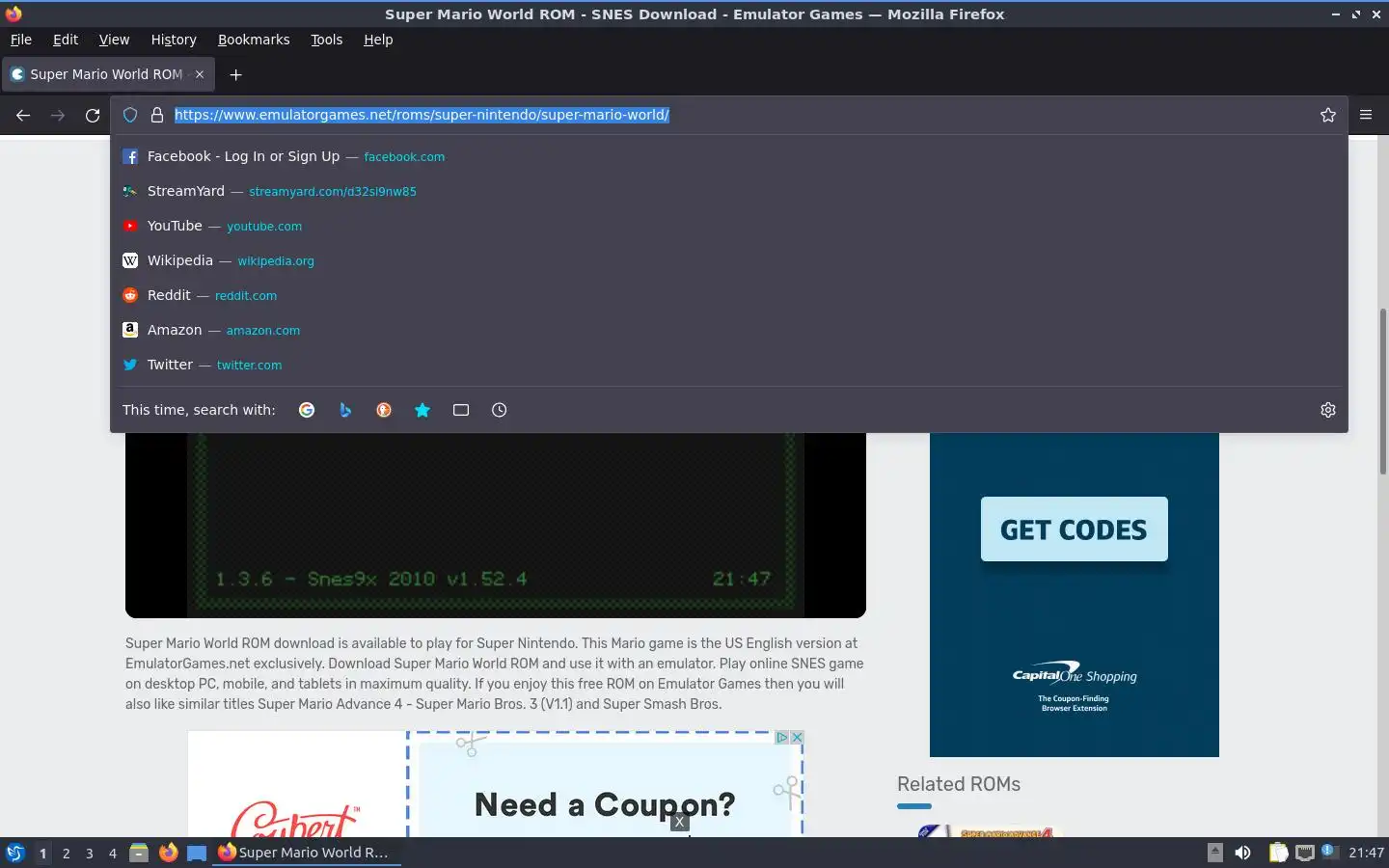Viewport: 1389px width, 868px height.
Task: Launch Firefox from taskbar launcher
Action: pyautogui.click(x=168, y=853)
